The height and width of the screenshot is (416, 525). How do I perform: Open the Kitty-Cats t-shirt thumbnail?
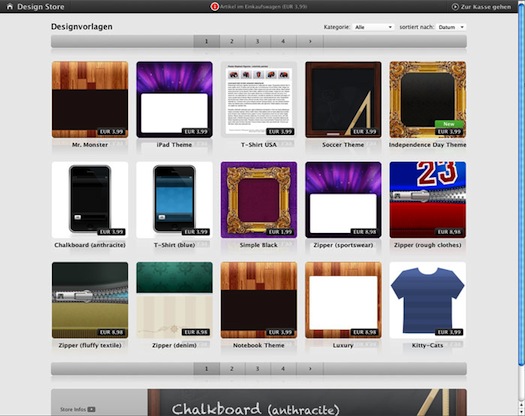pos(428,300)
